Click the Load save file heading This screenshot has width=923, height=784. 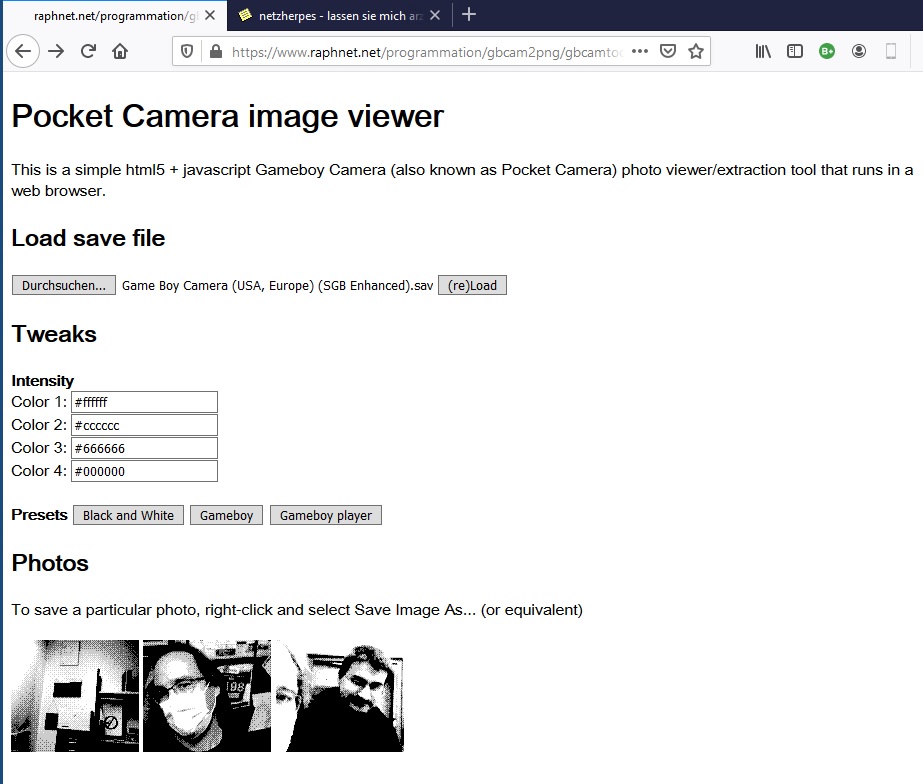pyautogui.click(x=88, y=238)
